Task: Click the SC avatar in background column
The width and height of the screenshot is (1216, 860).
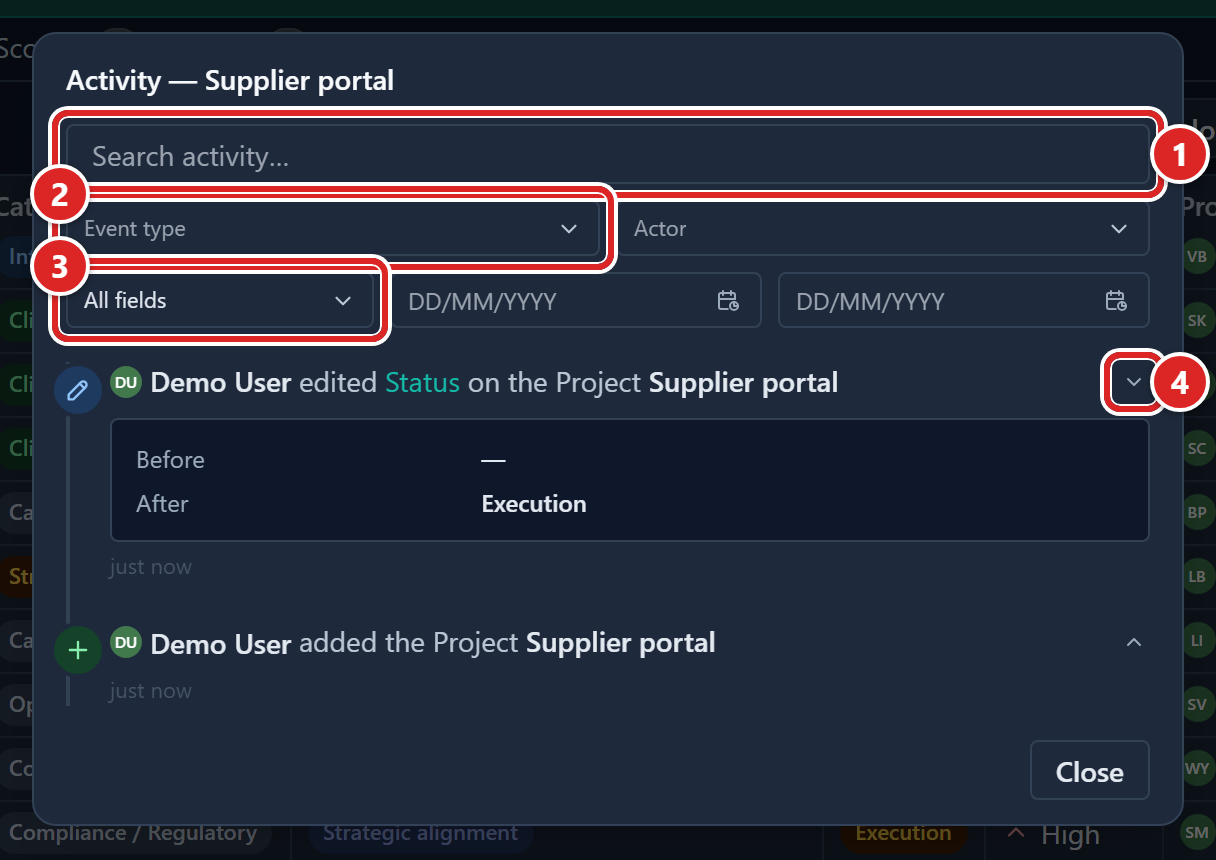Action: click(1197, 448)
